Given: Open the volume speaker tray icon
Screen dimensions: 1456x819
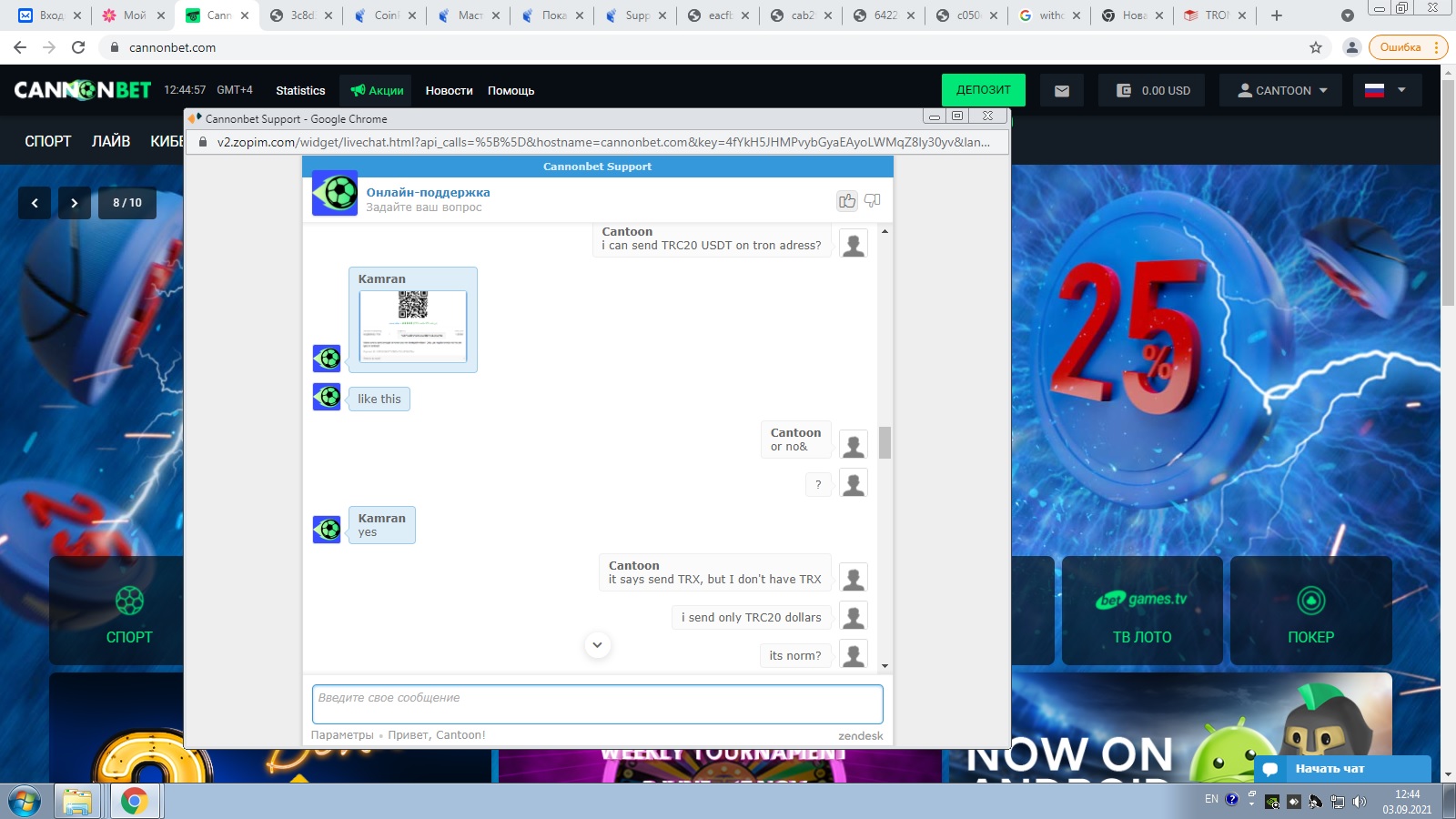Looking at the screenshot, I should click(1360, 802).
